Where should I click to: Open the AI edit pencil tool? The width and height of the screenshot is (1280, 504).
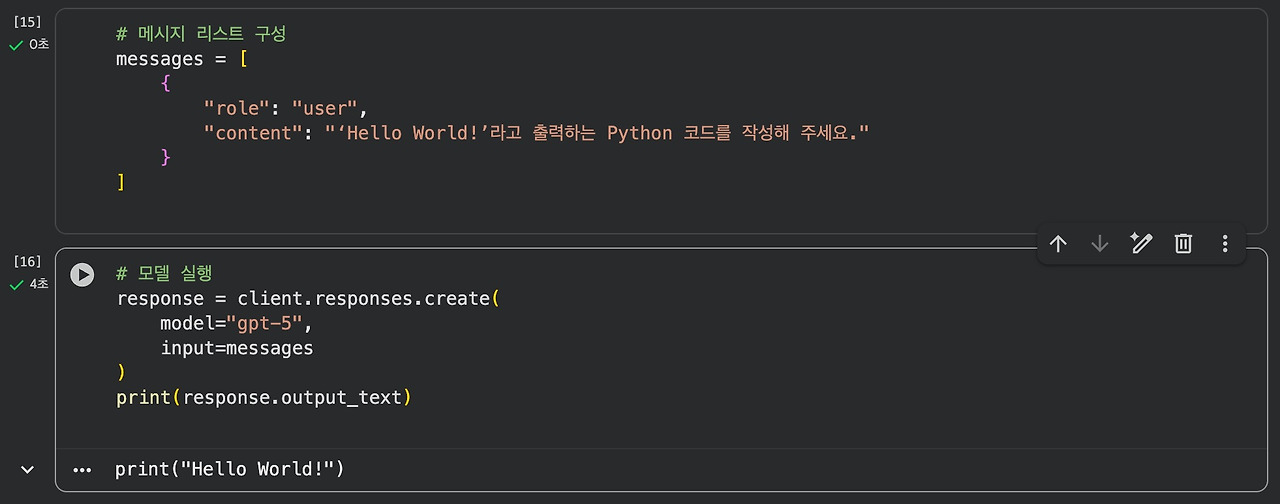(x=1141, y=243)
